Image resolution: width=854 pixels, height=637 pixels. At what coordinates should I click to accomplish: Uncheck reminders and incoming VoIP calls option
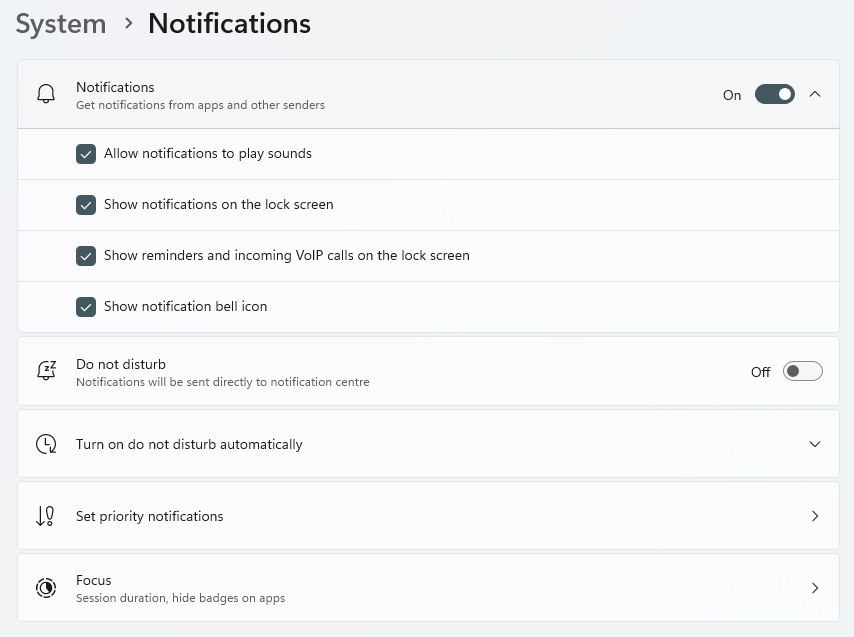[86, 255]
